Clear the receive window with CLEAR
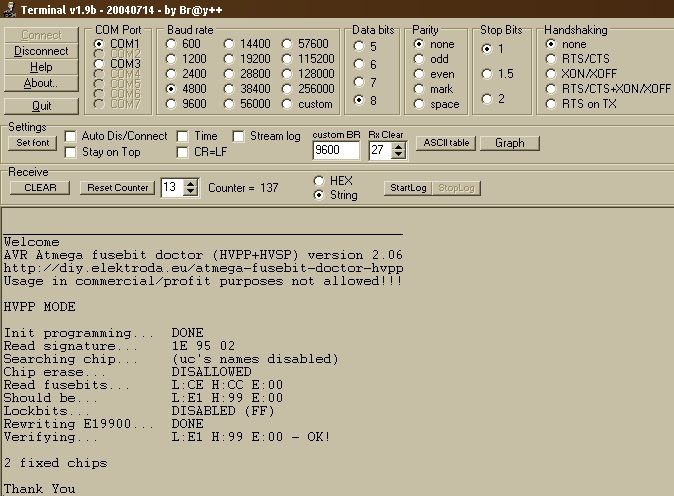This screenshot has height=496, width=674. [40, 188]
